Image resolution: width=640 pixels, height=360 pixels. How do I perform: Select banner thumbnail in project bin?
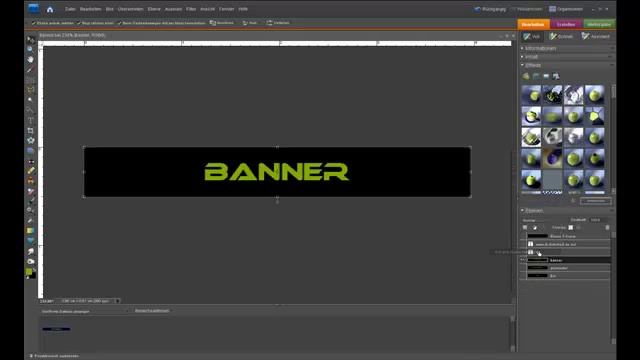coord(56,329)
